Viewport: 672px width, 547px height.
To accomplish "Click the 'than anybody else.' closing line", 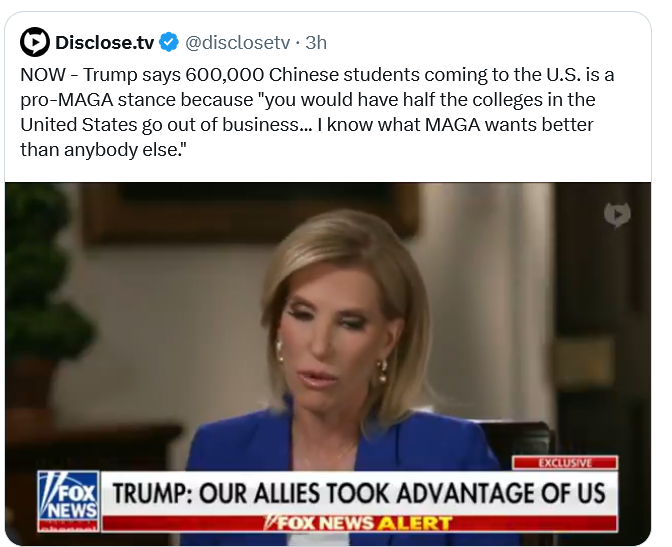I will [x=103, y=150].
